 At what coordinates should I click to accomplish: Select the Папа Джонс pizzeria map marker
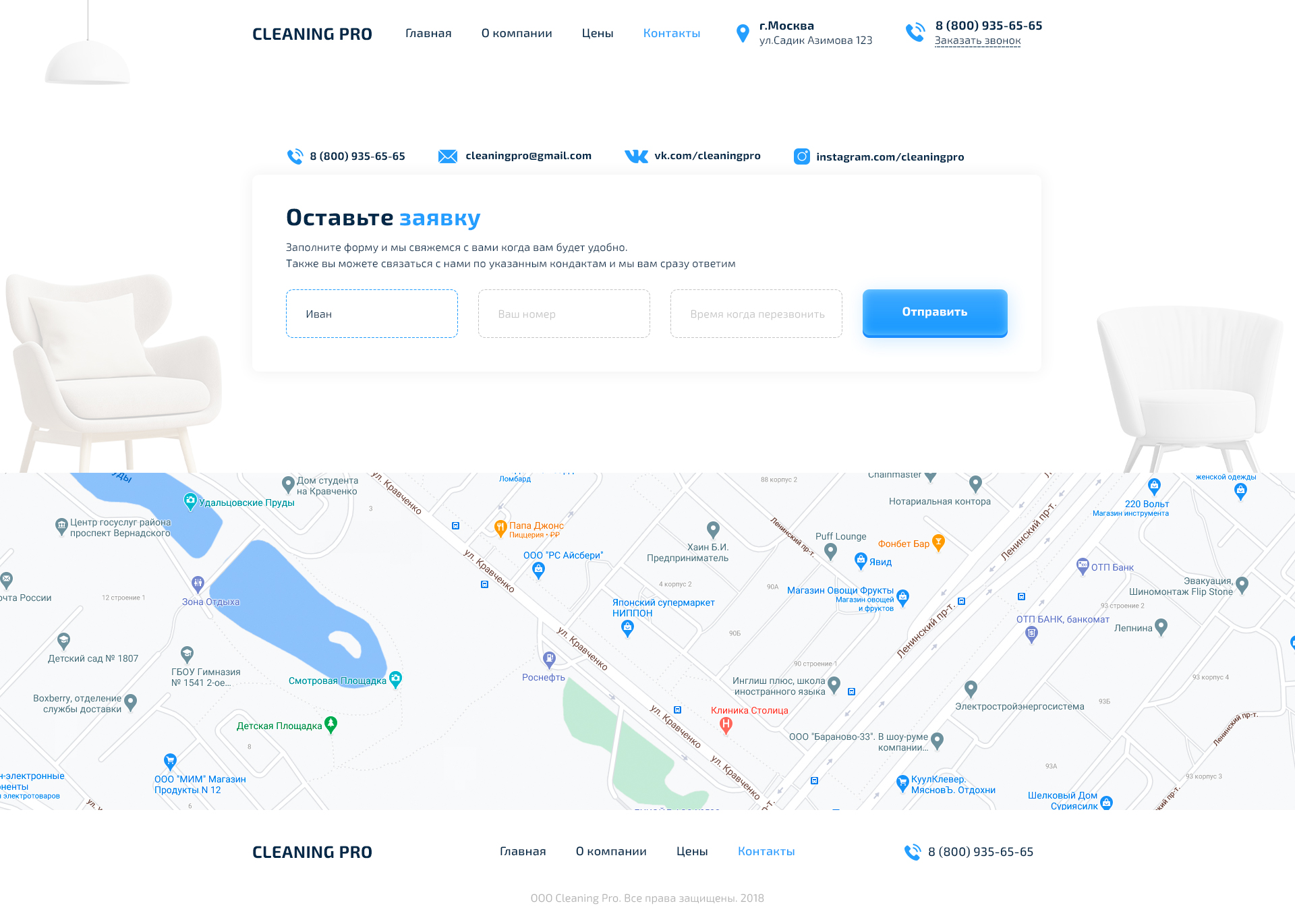tap(500, 528)
